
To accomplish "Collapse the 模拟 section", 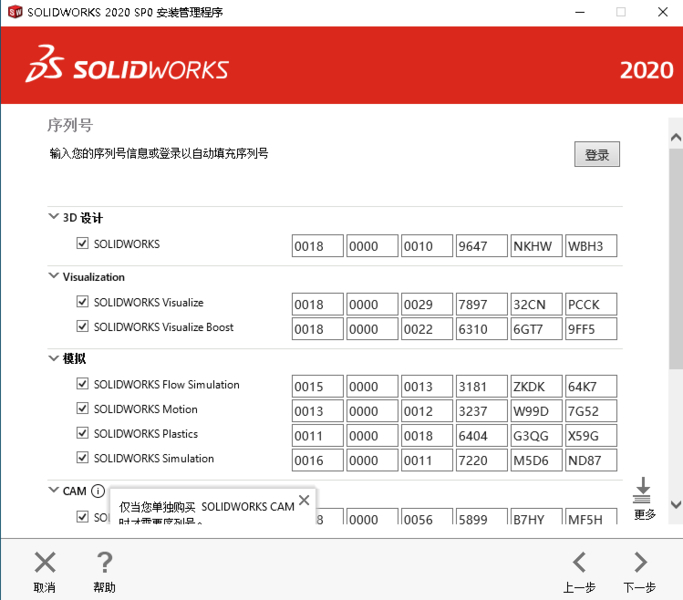I will [54, 358].
